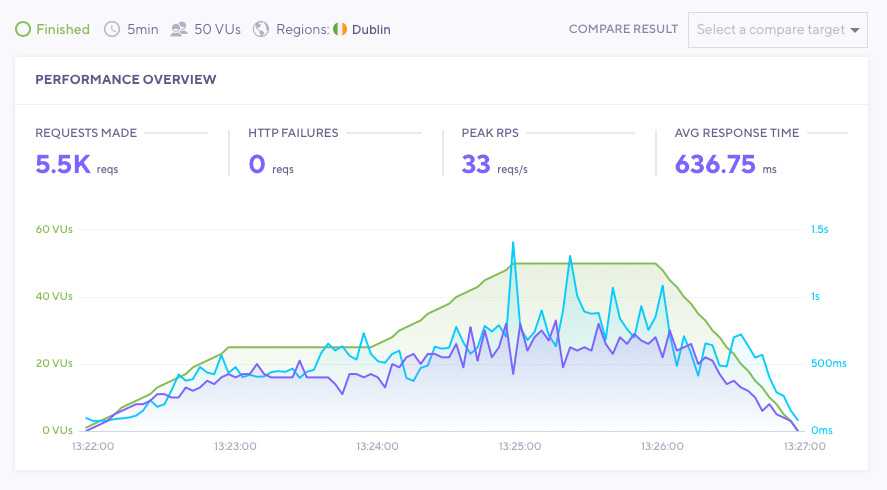Click the REQUESTS MADE label
Screen dimensions: 887x490
coord(86,133)
